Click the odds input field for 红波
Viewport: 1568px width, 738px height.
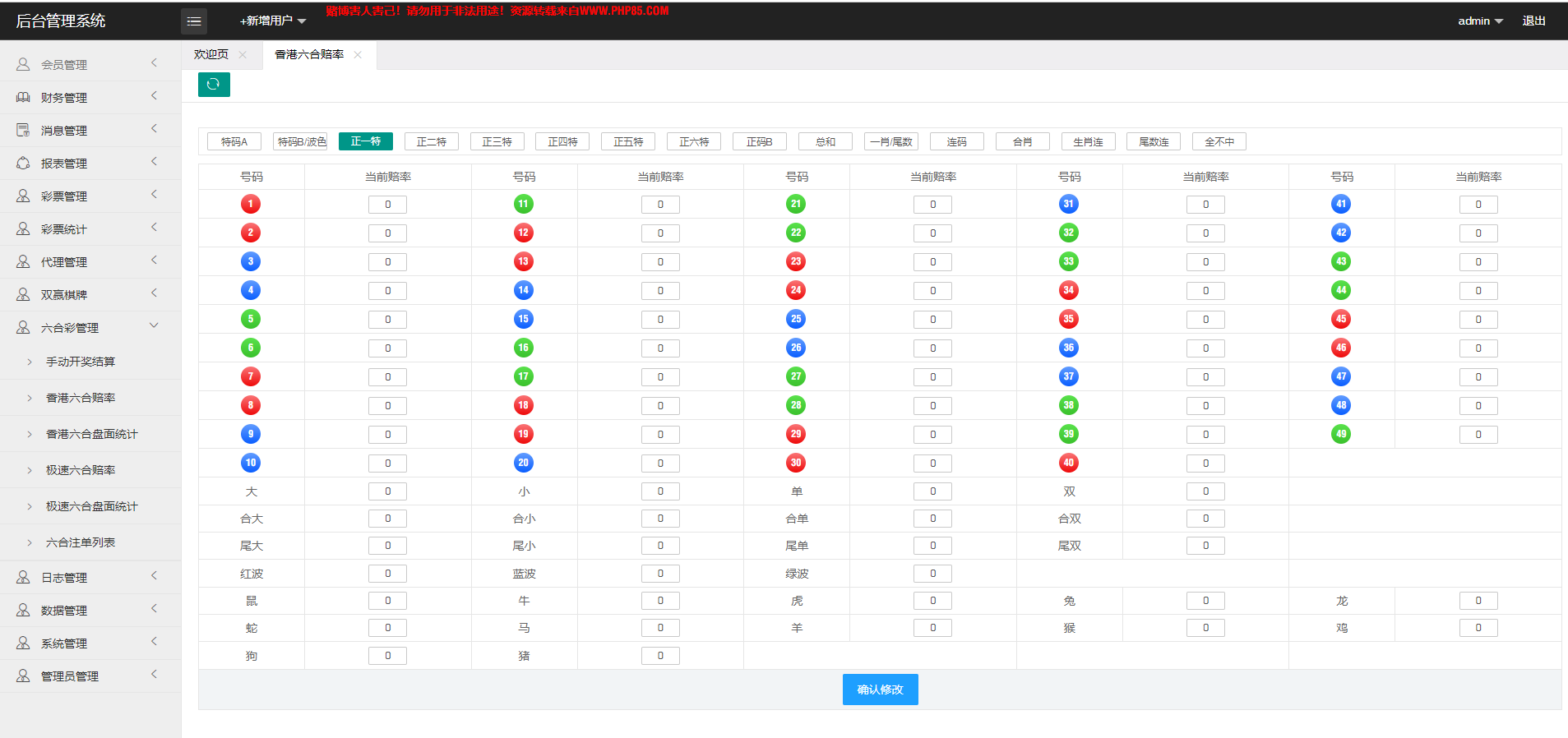pos(388,574)
